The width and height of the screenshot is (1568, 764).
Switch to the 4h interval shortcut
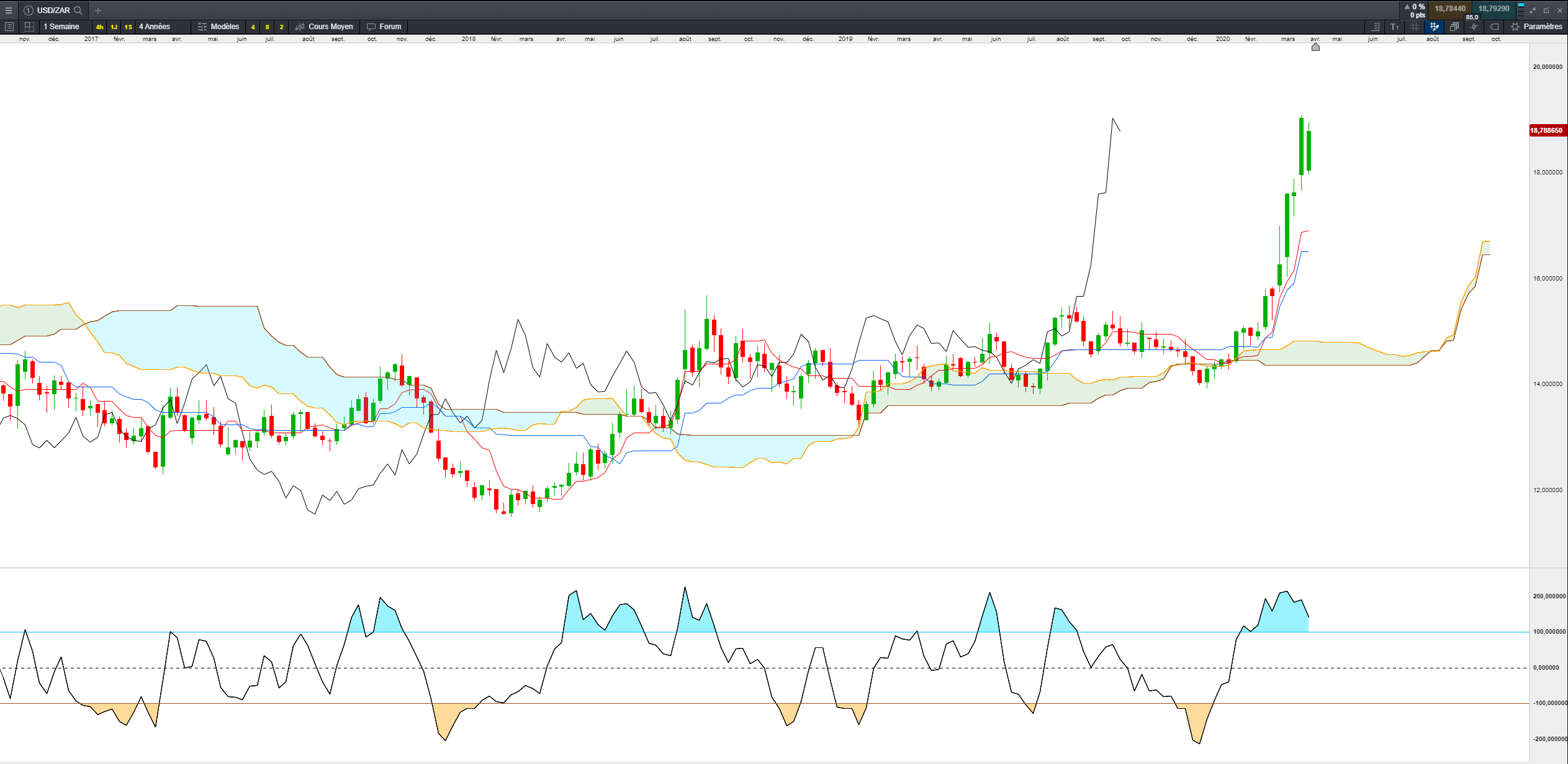(99, 27)
